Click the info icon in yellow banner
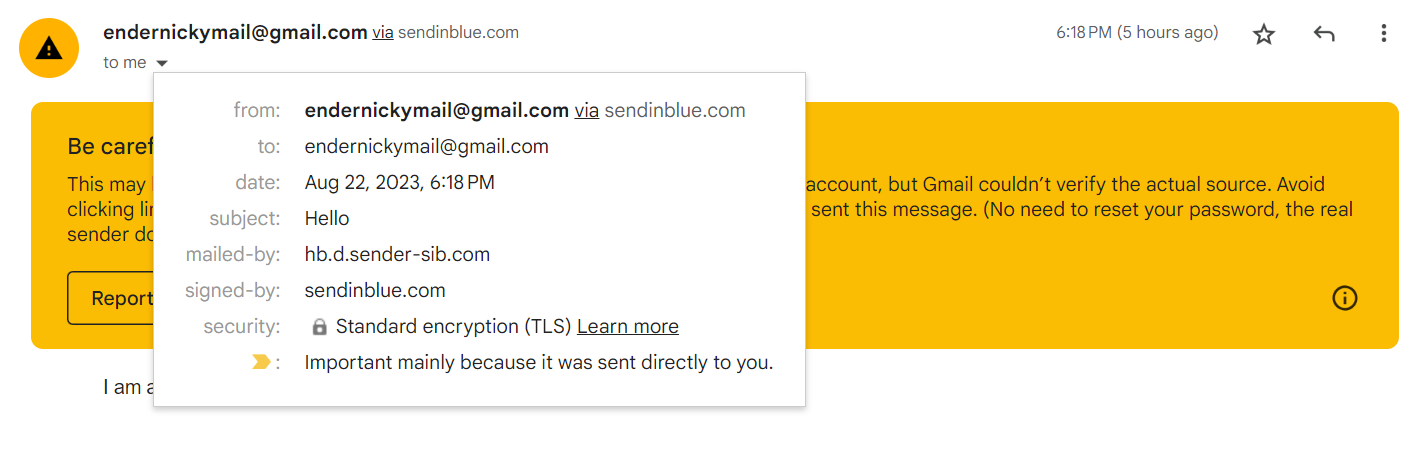The image size is (1425, 451). (1345, 297)
